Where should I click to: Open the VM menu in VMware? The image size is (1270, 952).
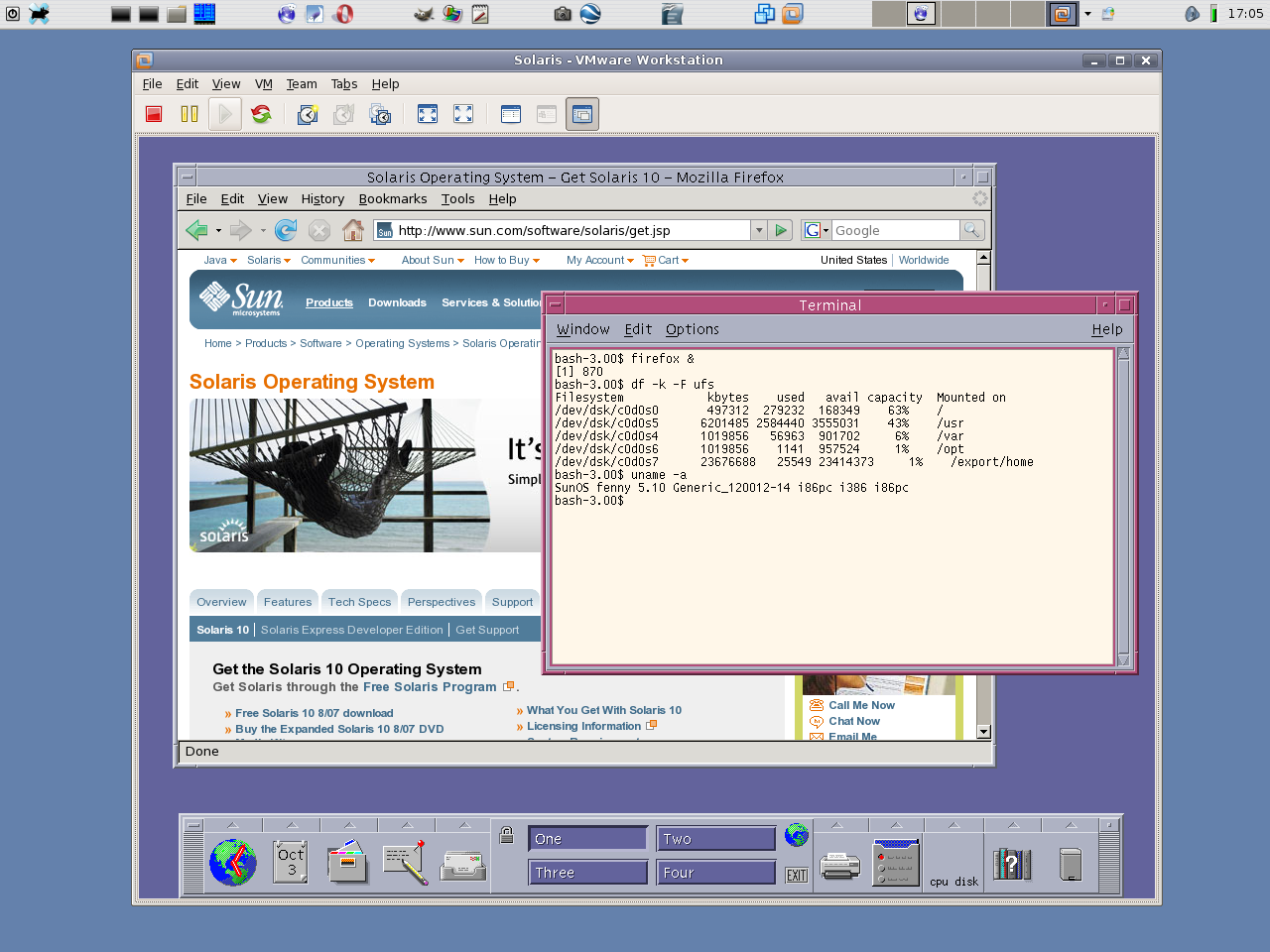(x=263, y=84)
